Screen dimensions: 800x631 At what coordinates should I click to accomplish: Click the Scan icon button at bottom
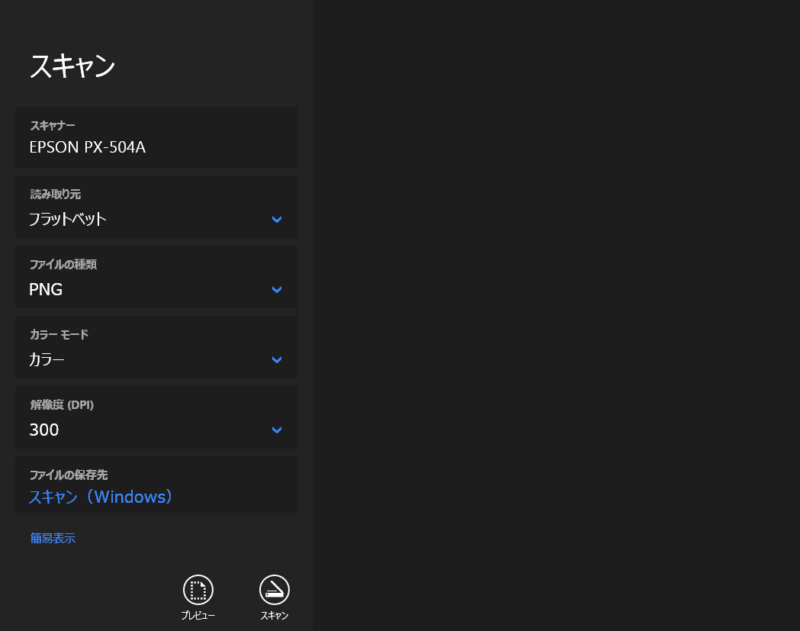pyautogui.click(x=274, y=589)
